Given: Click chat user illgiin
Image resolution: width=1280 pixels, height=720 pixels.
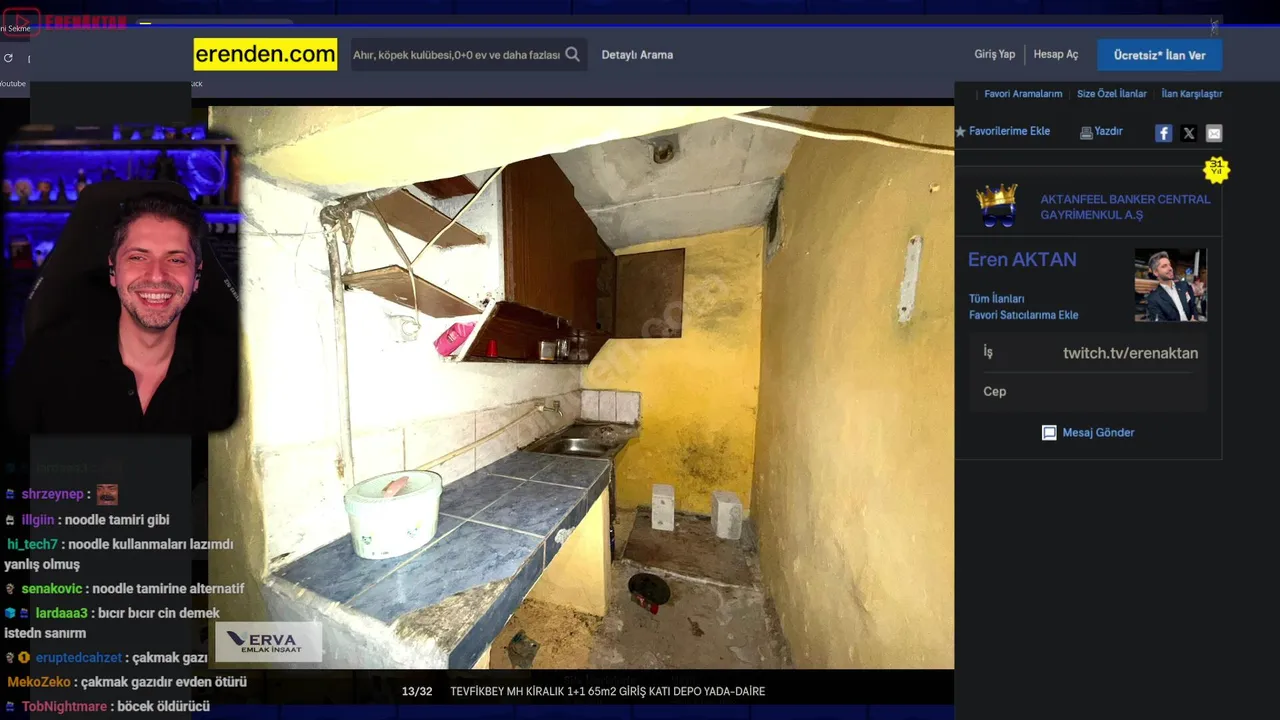Looking at the screenshot, I should coord(38,520).
